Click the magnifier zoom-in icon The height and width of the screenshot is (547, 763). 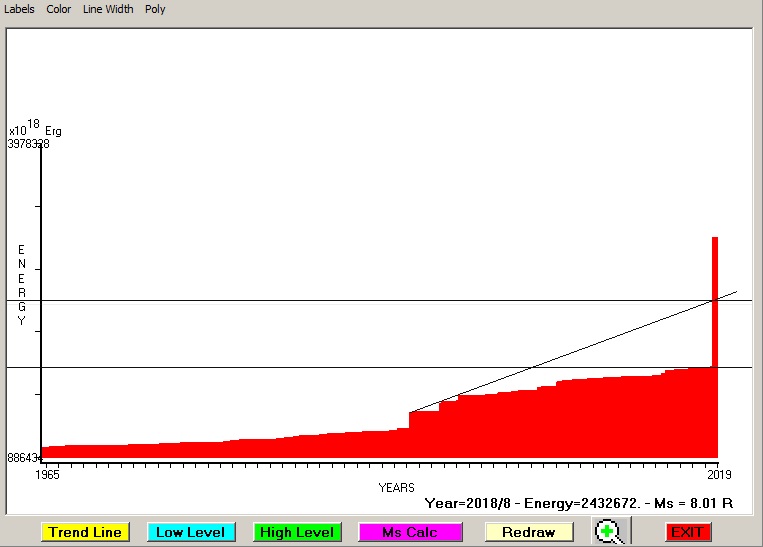pyautogui.click(x=608, y=532)
